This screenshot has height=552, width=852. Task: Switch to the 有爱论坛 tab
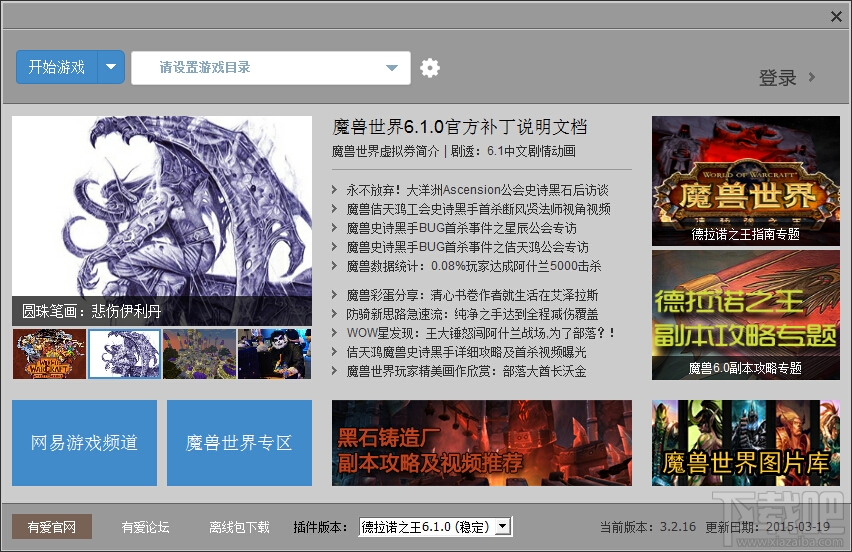click(x=146, y=527)
